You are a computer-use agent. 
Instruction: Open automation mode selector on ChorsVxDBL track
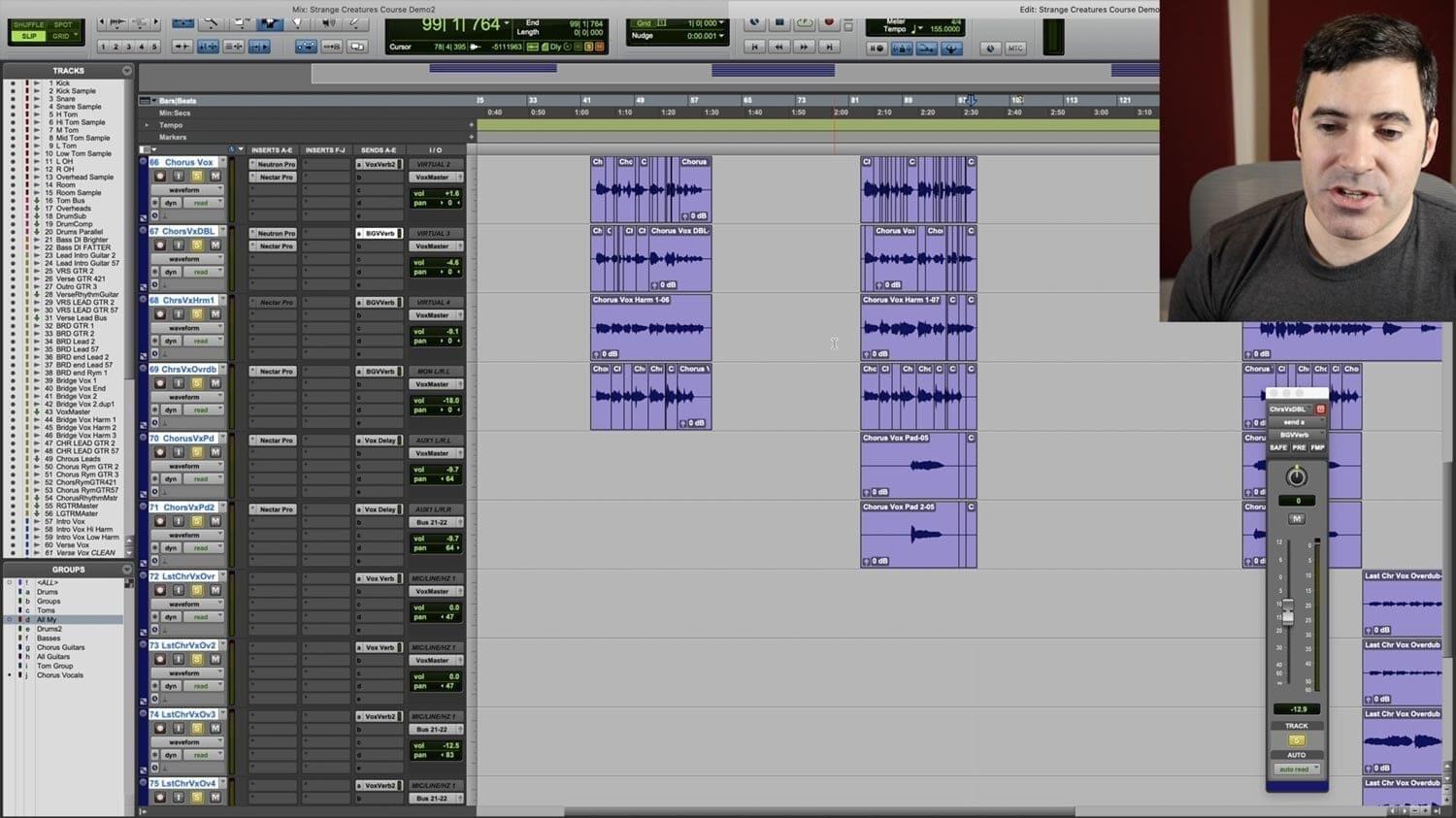[x=202, y=272]
